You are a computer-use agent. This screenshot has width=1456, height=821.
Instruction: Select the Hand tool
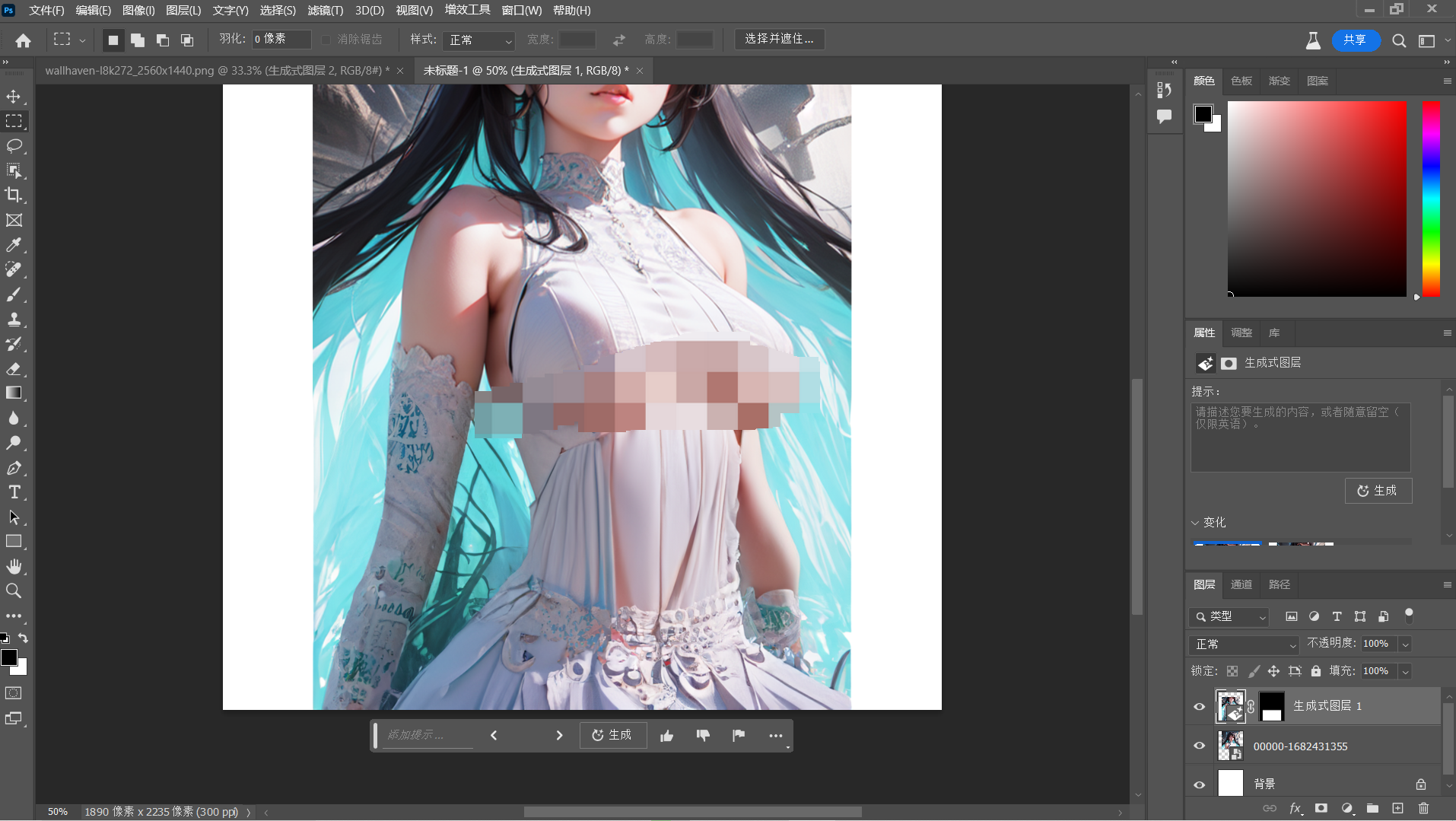point(14,566)
